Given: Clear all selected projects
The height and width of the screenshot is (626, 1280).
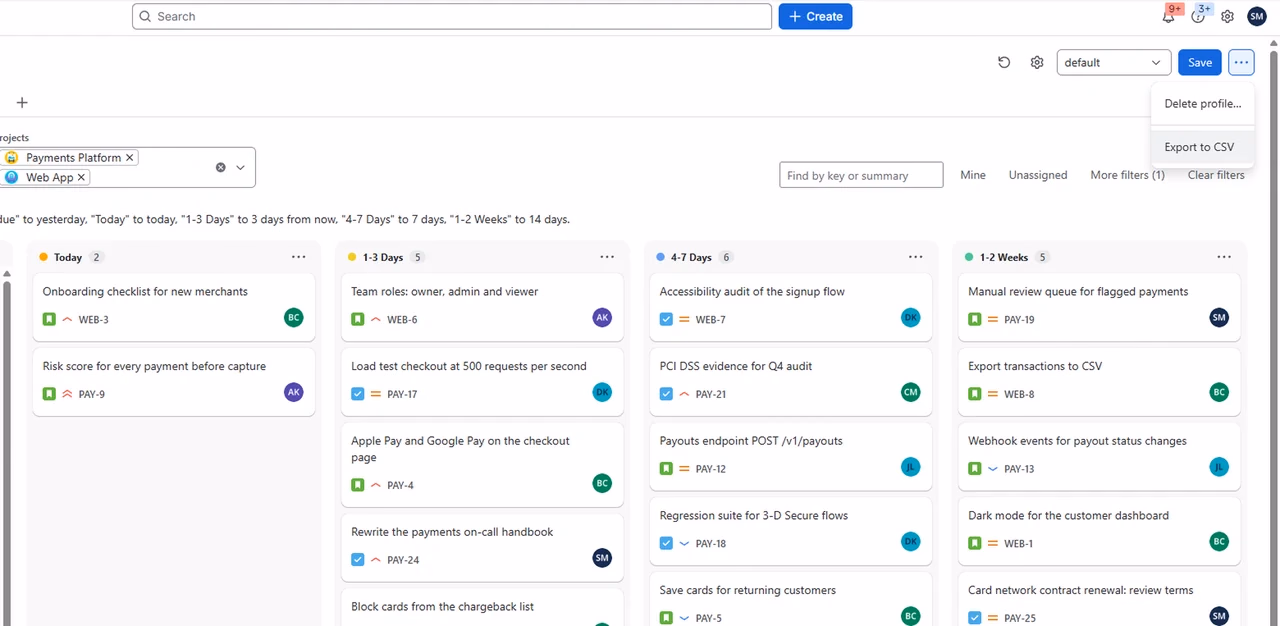Looking at the screenshot, I should pos(221,167).
